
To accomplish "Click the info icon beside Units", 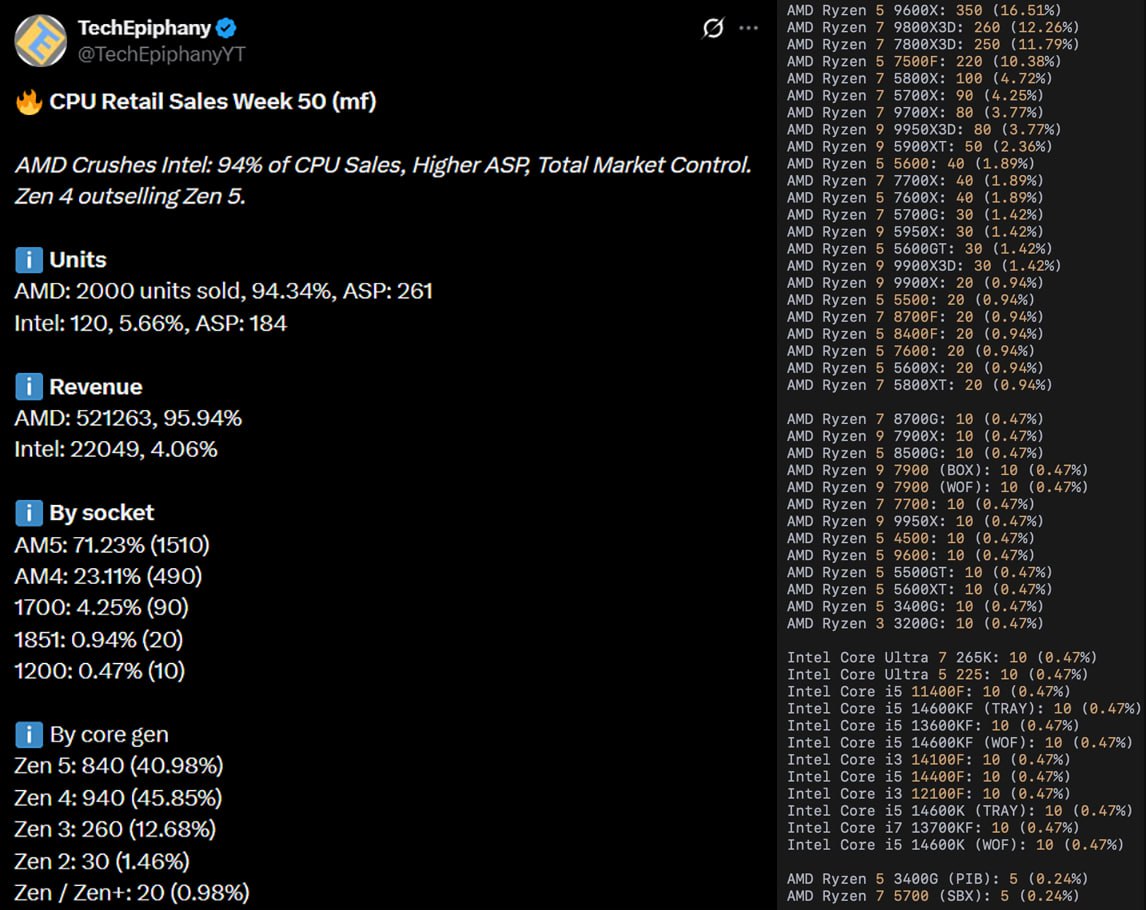I will coord(28,260).
